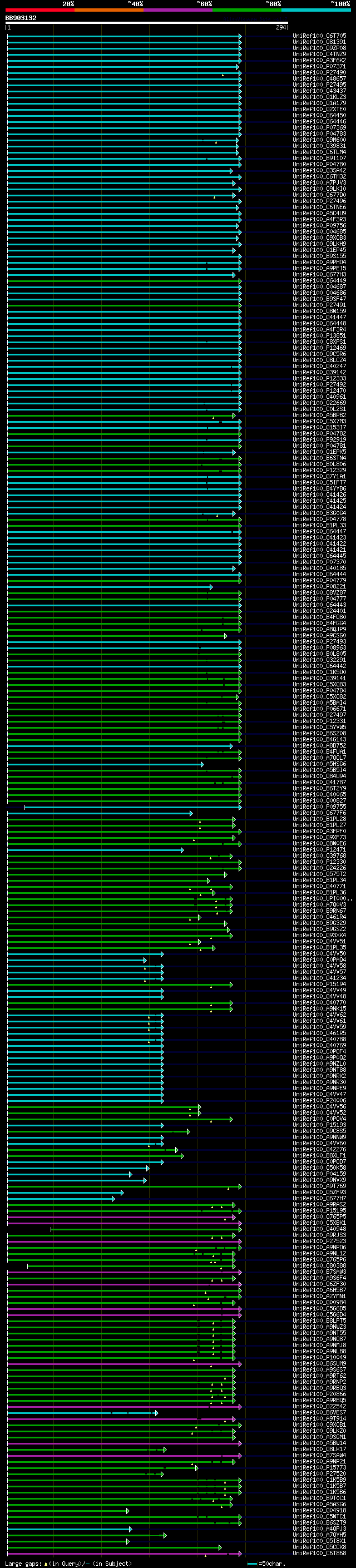Click the purple arrowhead ending the UniRef100_A5BW14 alignment
Image resolution: width=356 pixels, height=1568 pixels.
240,1444
